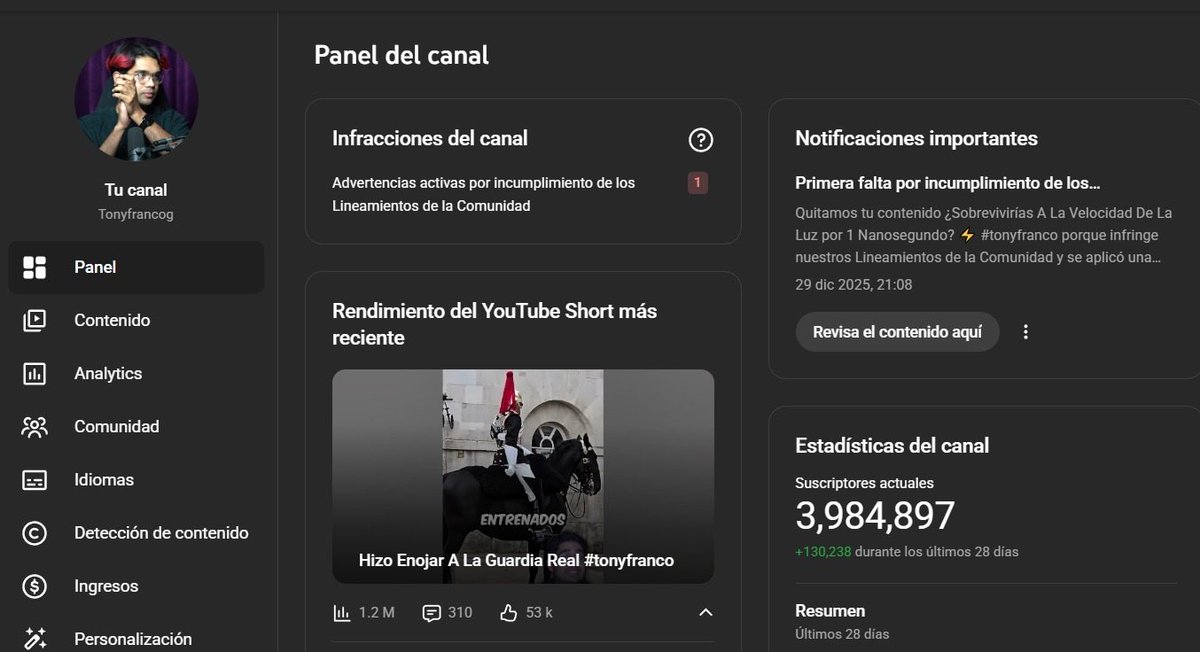Click the Panel del canal heading
This screenshot has height=652, width=1200.
(x=401, y=55)
